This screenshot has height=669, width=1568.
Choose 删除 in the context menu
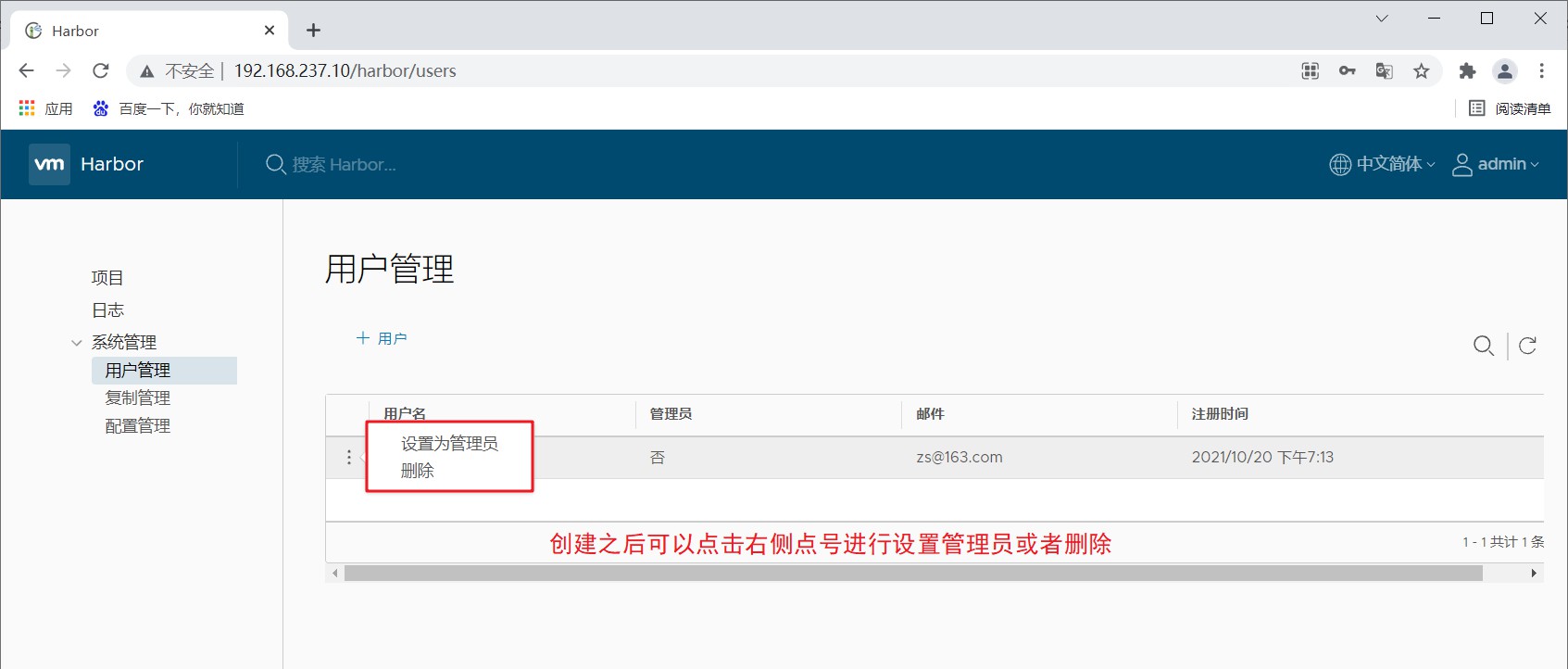(418, 471)
